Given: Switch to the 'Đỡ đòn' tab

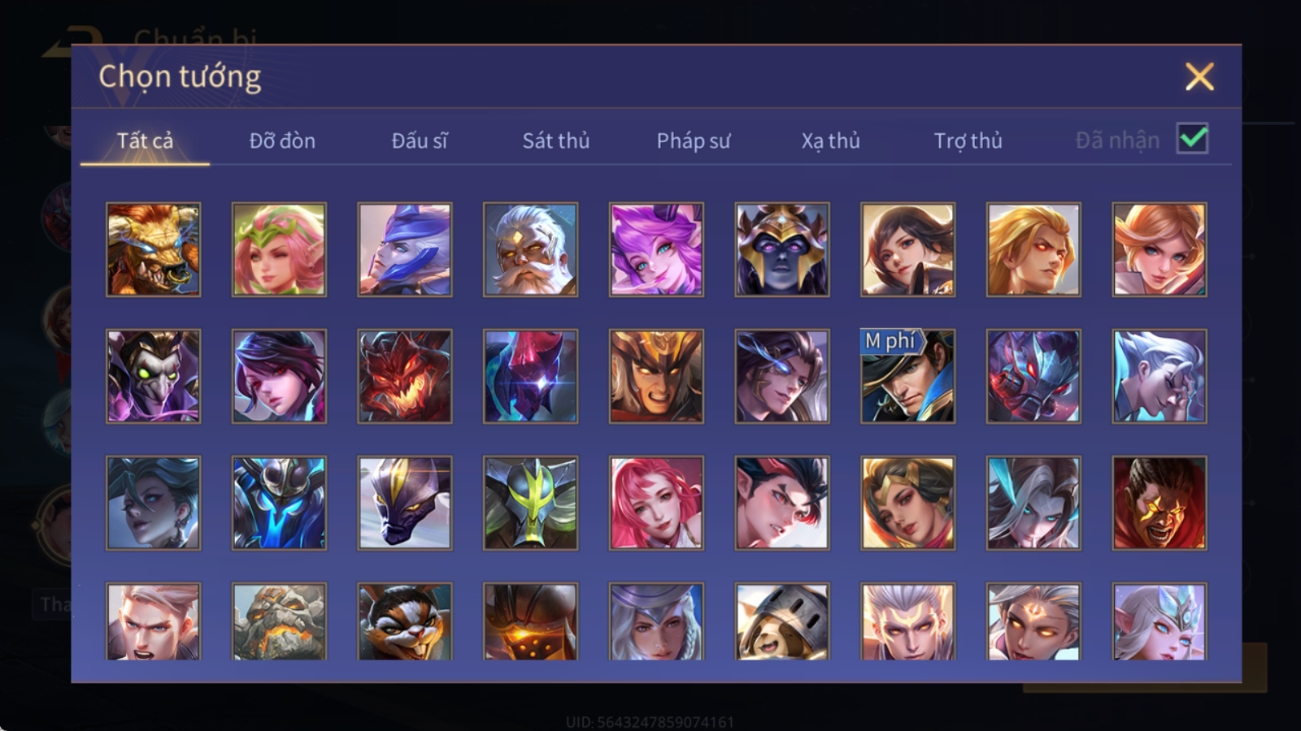Looking at the screenshot, I should tap(282, 141).
